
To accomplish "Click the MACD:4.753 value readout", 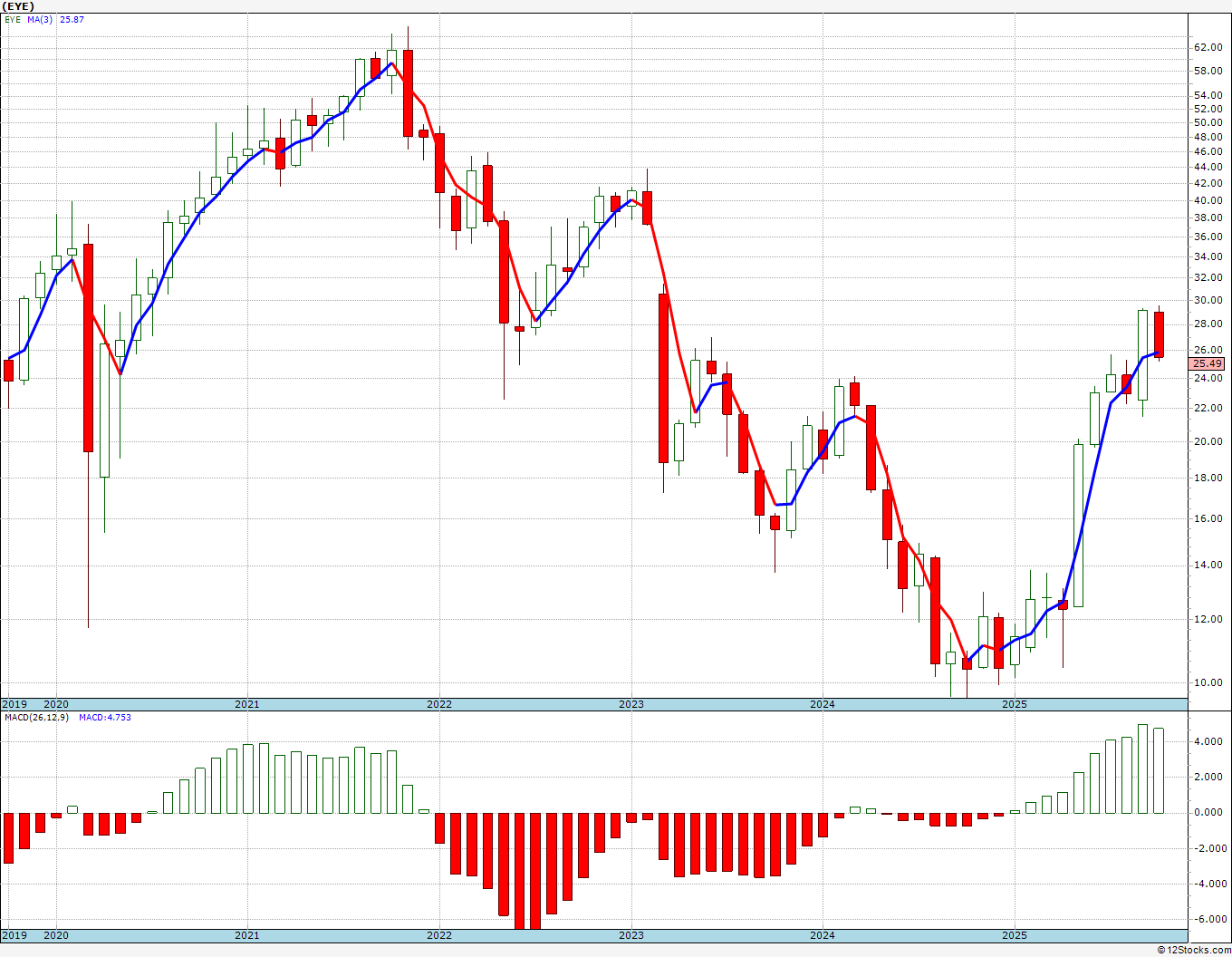I will click(104, 718).
